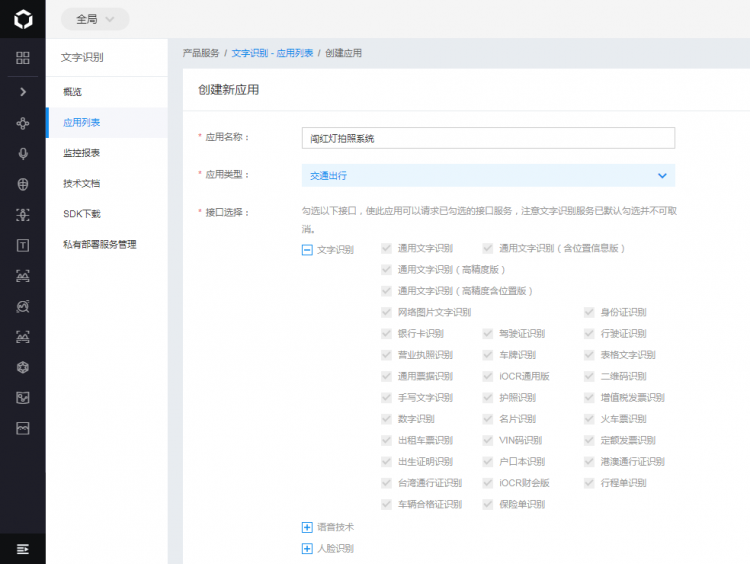
Task: Open the four-square product grid icon
Action: [22, 58]
